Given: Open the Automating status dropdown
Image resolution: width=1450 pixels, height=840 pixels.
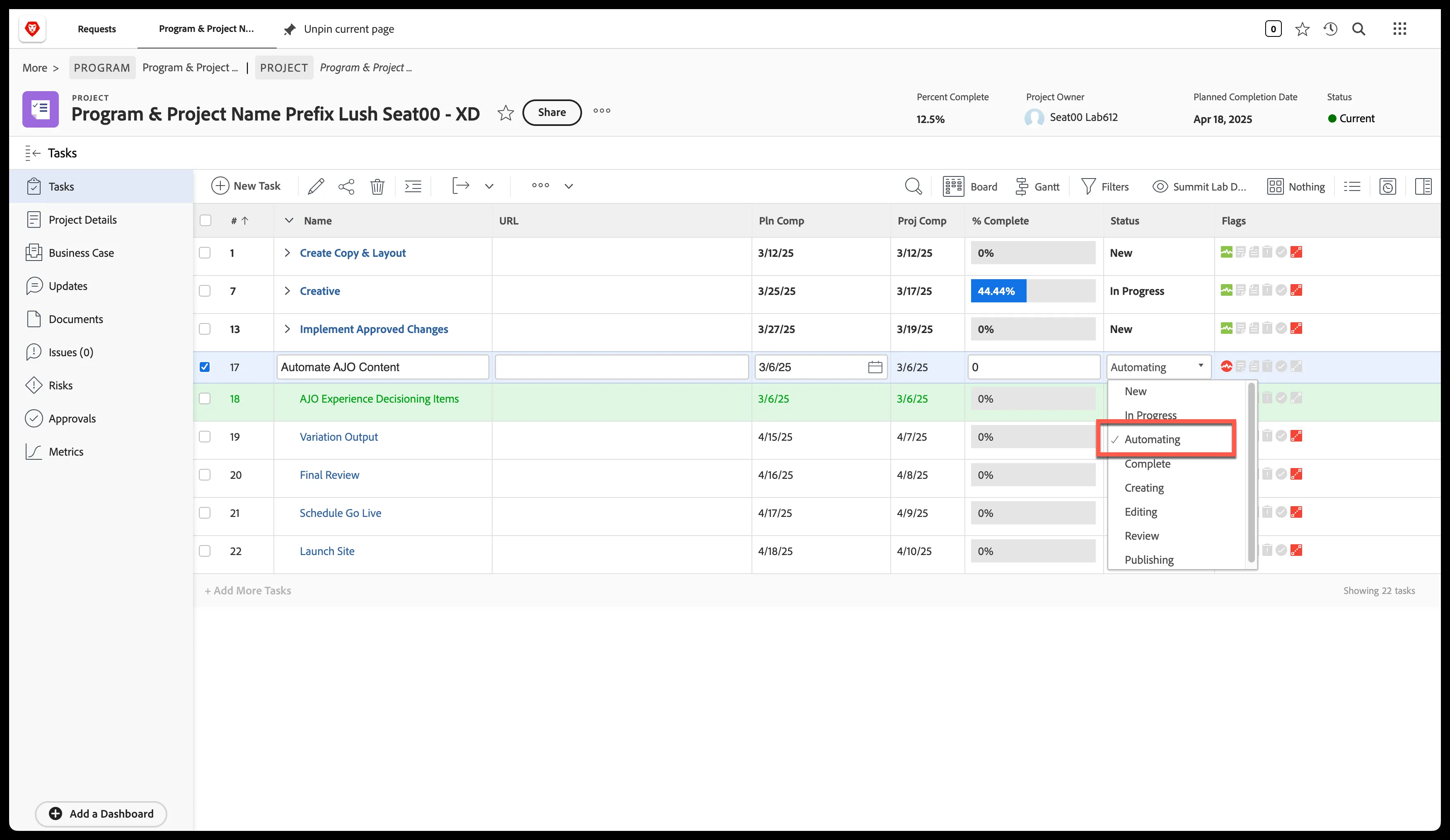Looking at the screenshot, I should point(1158,367).
